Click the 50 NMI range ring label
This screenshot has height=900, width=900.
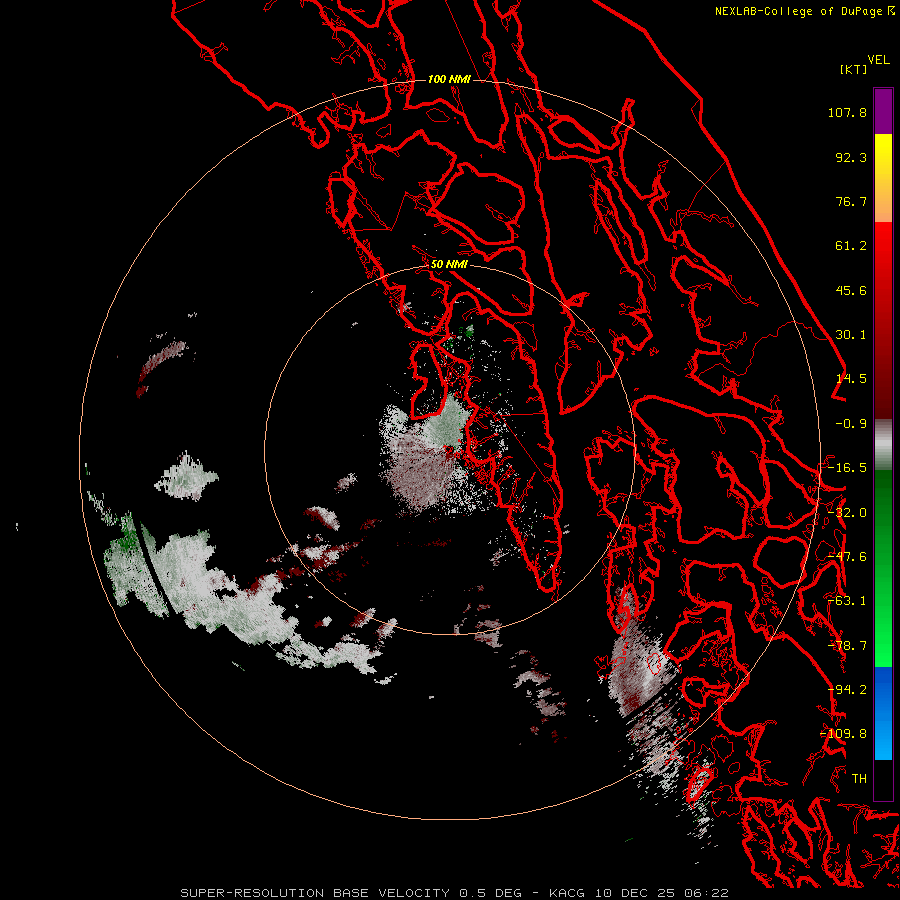[x=449, y=264]
